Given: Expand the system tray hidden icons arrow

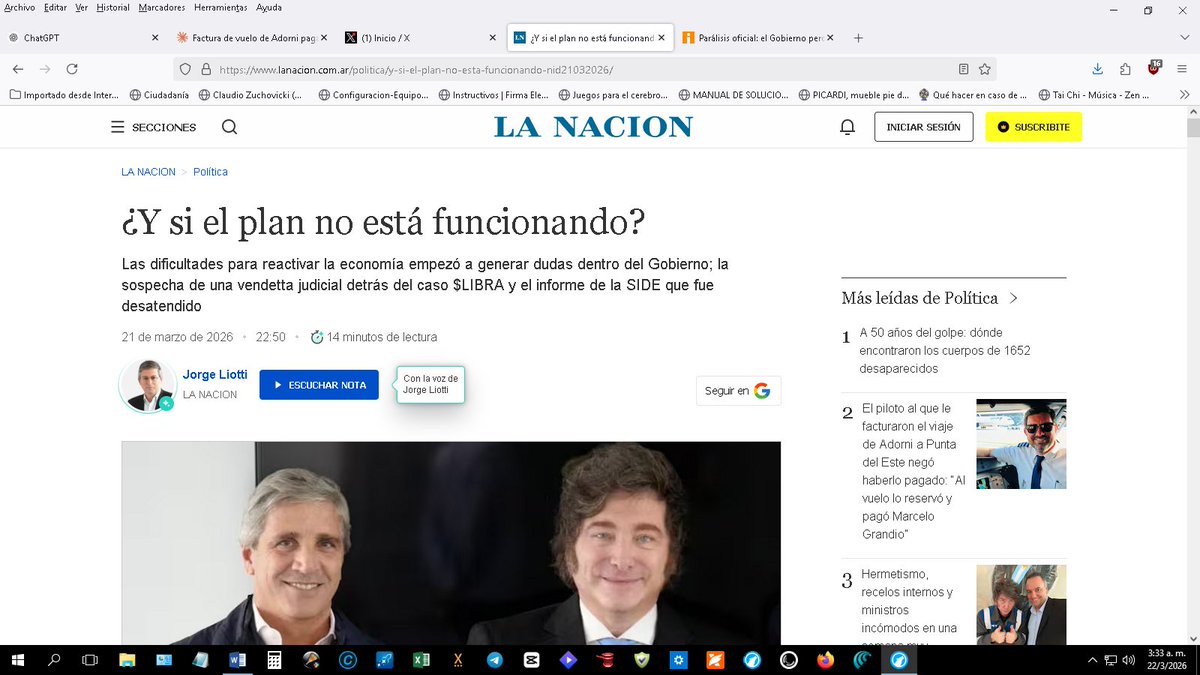Looking at the screenshot, I should pos(1092,660).
